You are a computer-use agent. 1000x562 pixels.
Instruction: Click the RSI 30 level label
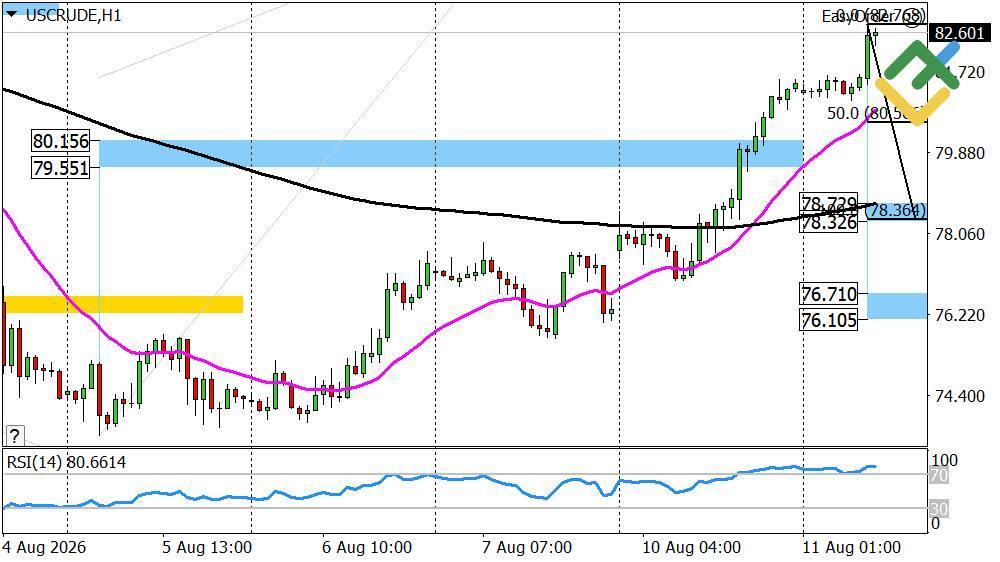coord(939,509)
